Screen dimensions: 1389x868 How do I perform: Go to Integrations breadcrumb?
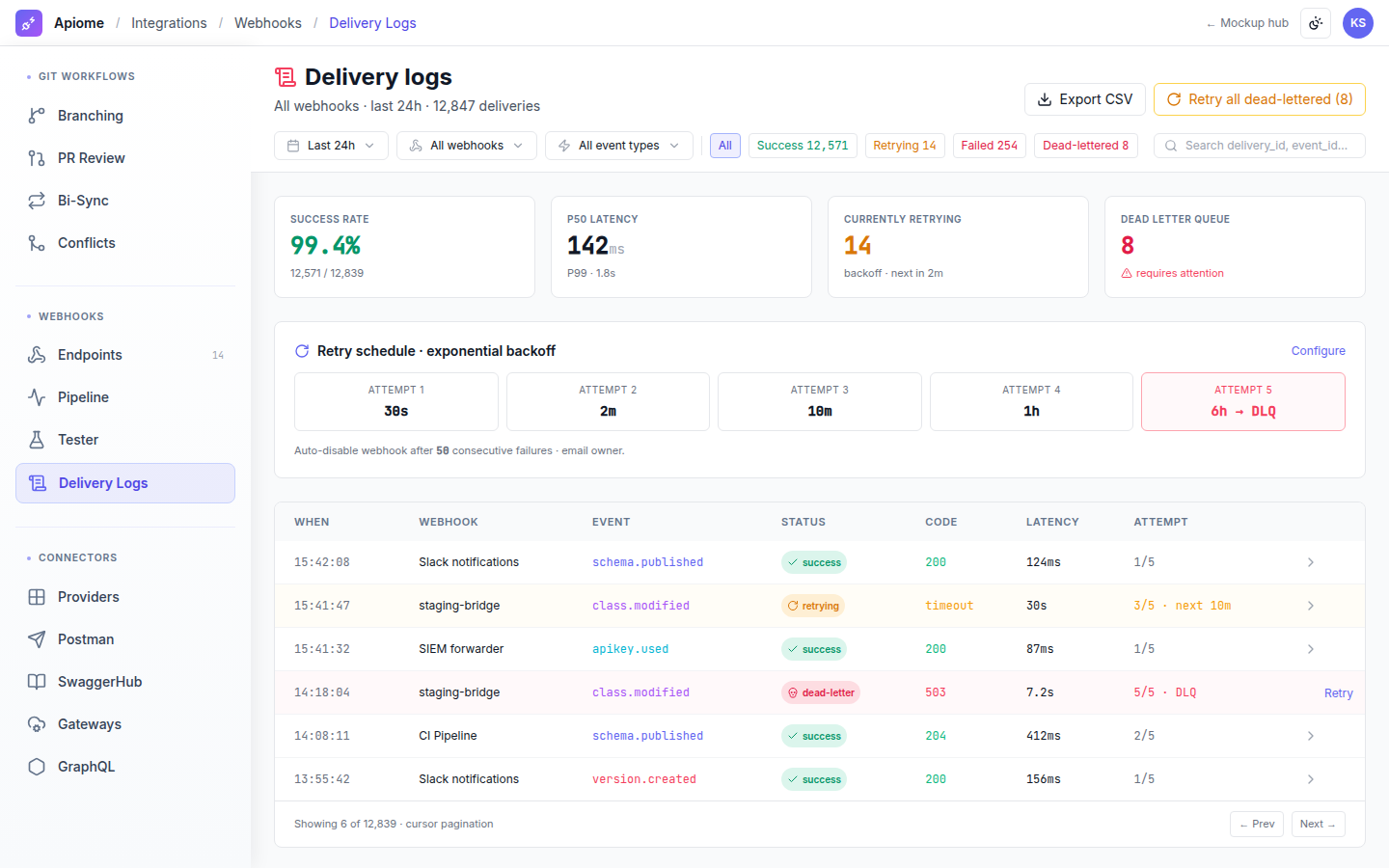169,23
